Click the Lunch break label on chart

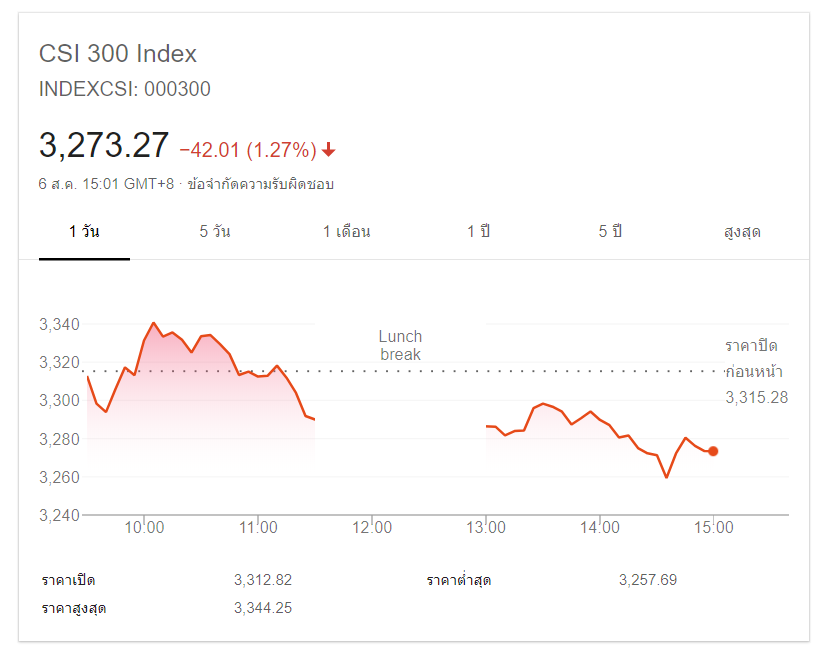pyautogui.click(x=400, y=345)
